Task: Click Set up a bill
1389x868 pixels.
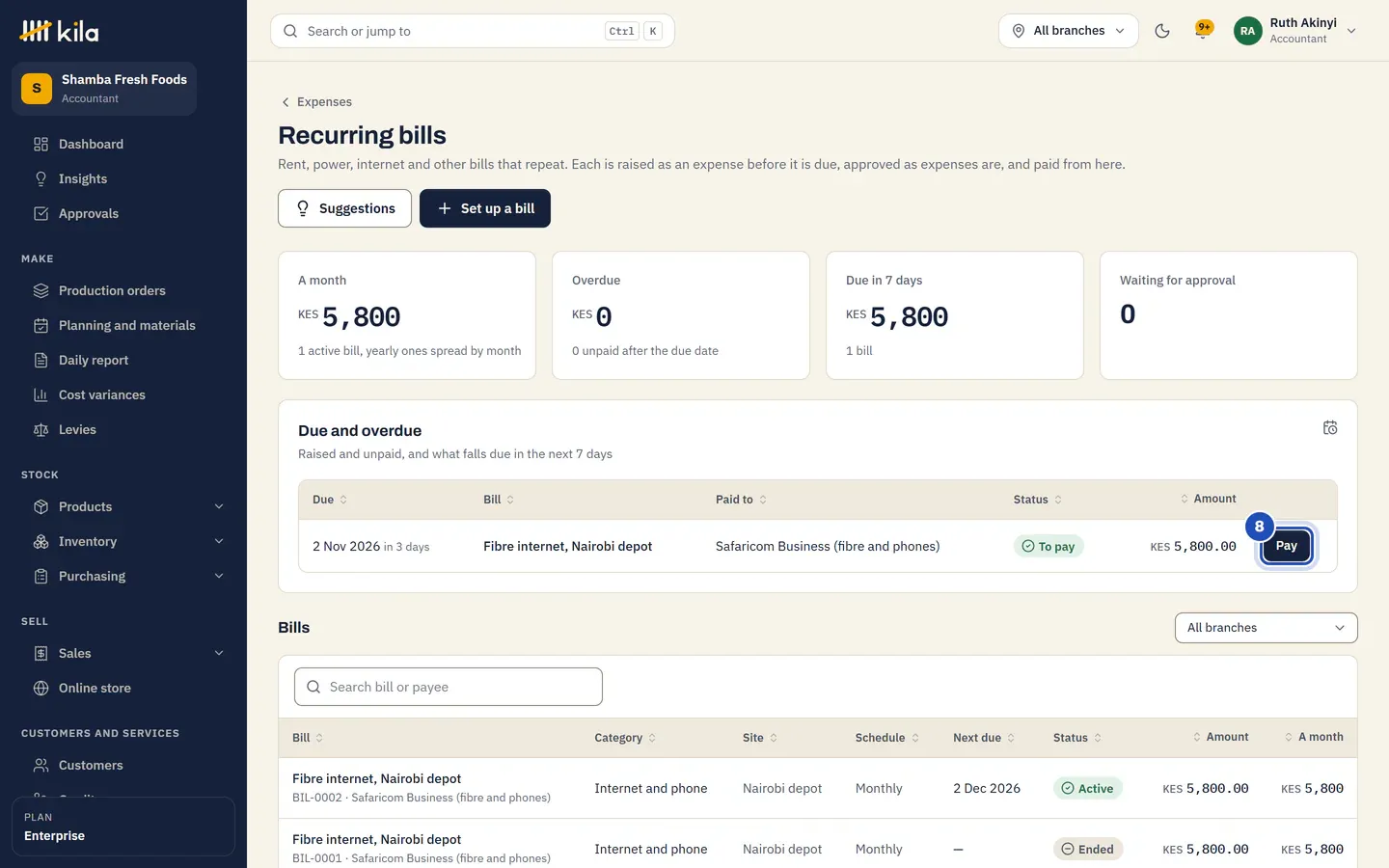Action: (x=485, y=208)
